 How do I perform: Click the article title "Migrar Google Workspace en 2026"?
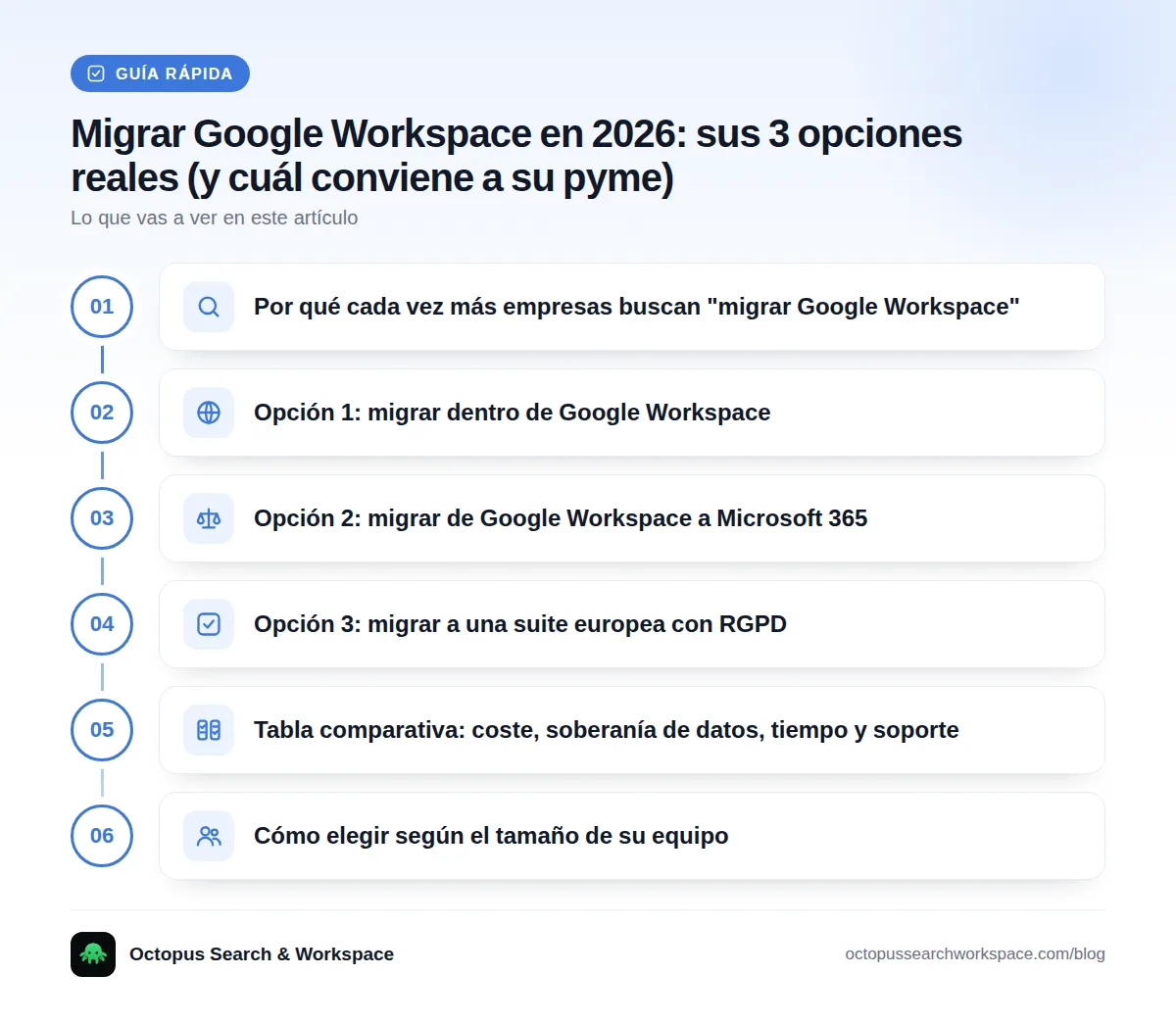click(x=516, y=156)
